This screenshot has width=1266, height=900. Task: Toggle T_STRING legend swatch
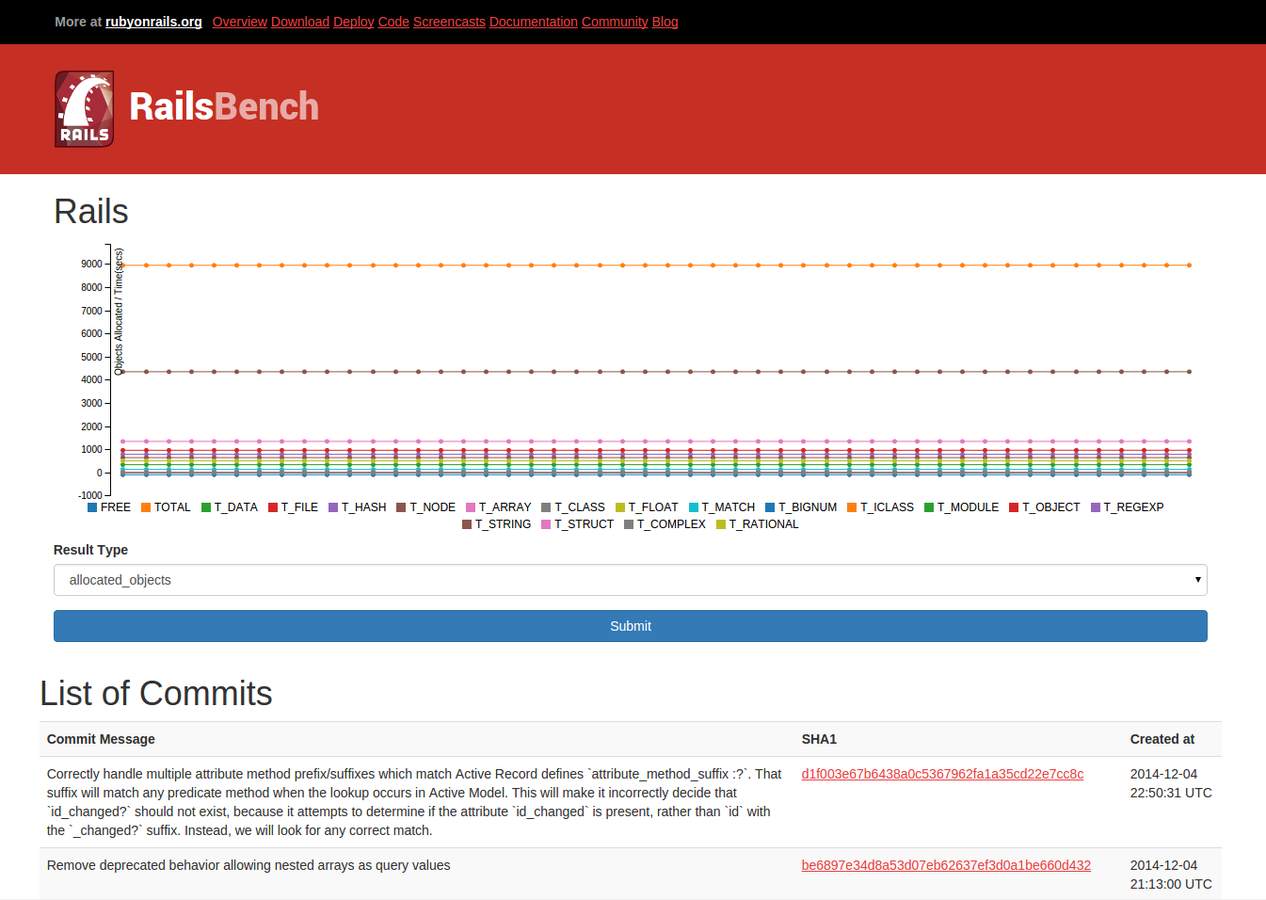click(x=467, y=525)
